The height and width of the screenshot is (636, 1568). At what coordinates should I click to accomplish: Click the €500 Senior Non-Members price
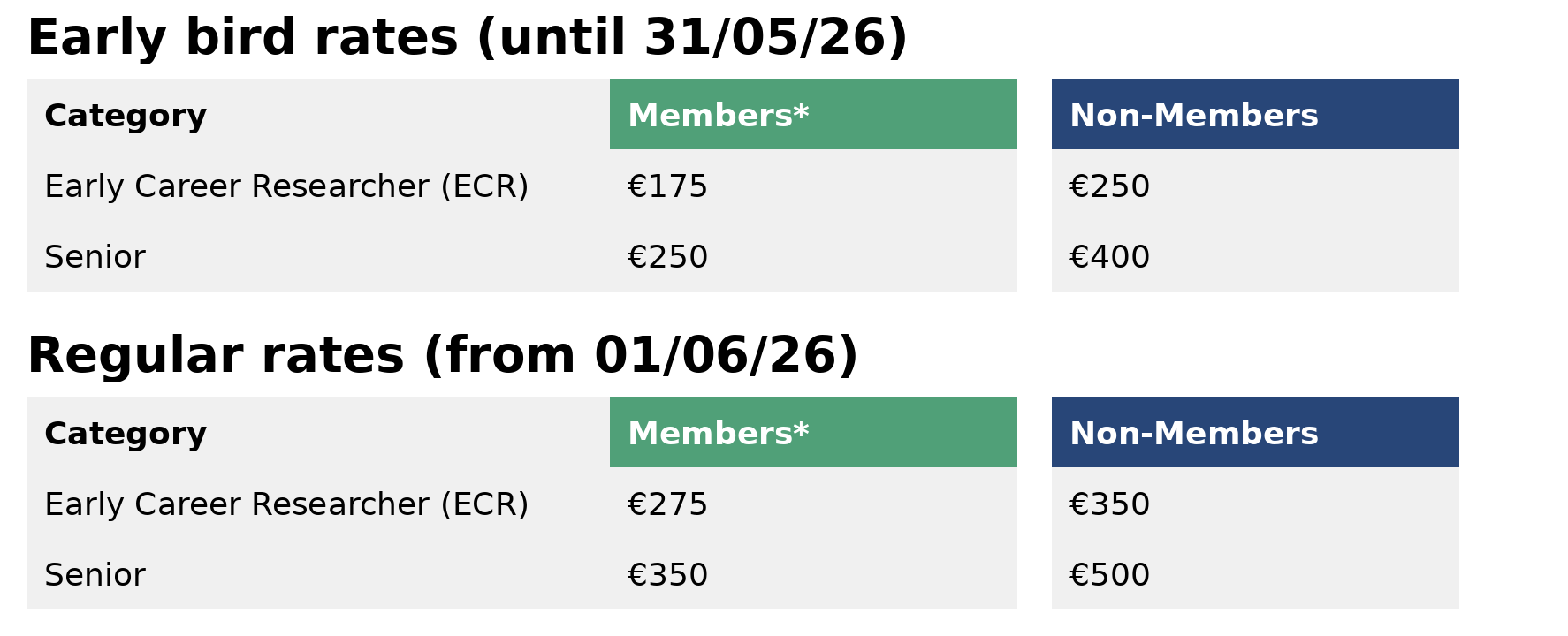click(1109, 575)
